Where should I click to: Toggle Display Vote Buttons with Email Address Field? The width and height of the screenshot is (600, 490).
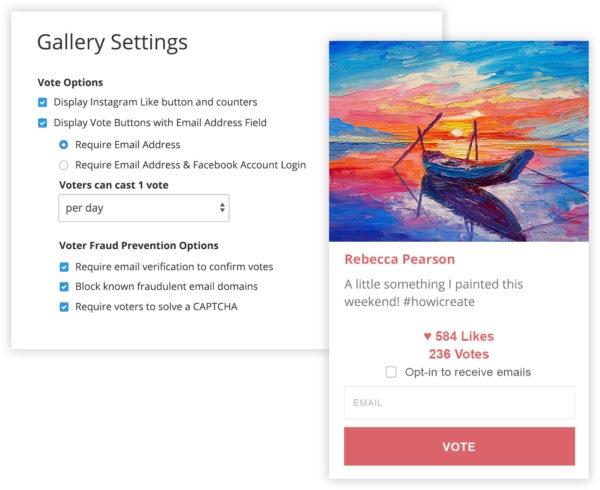pyautogui.click(x=43, y=123)
